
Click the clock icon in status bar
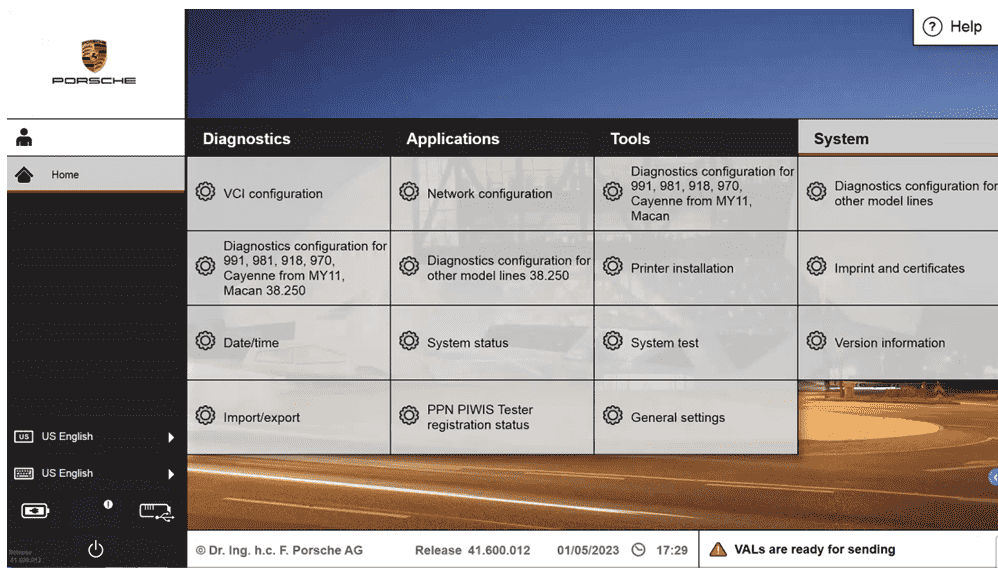coord(638,549)
